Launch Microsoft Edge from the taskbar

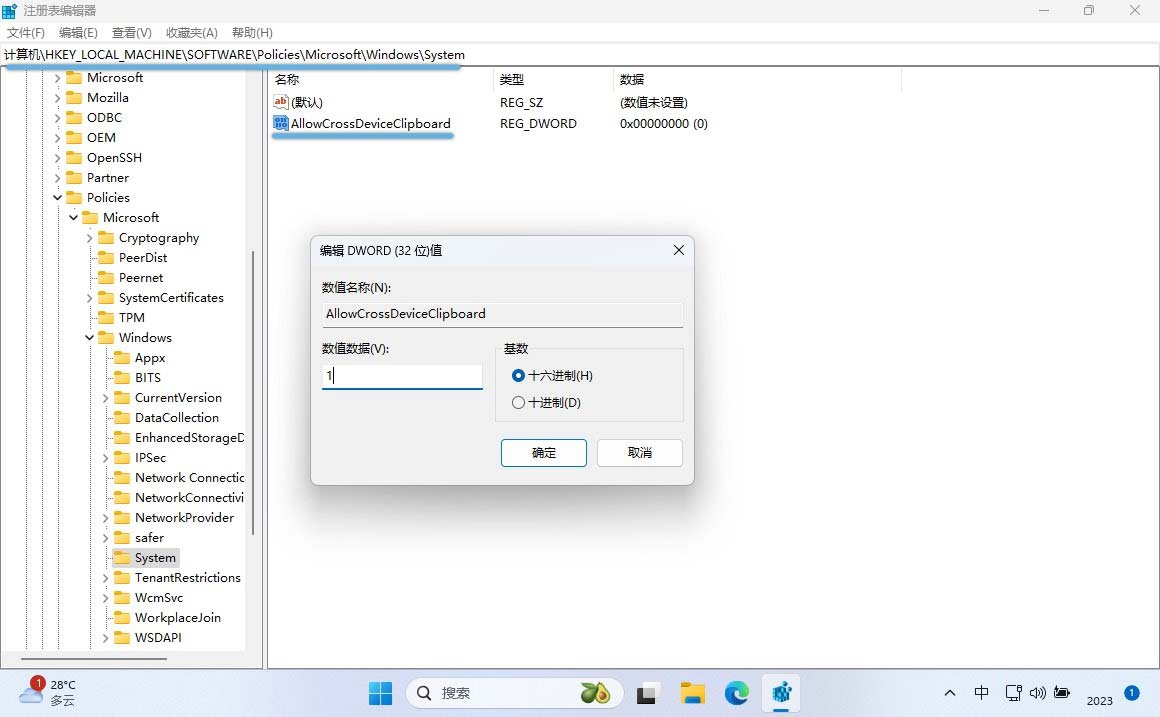(x=737, y=693)
